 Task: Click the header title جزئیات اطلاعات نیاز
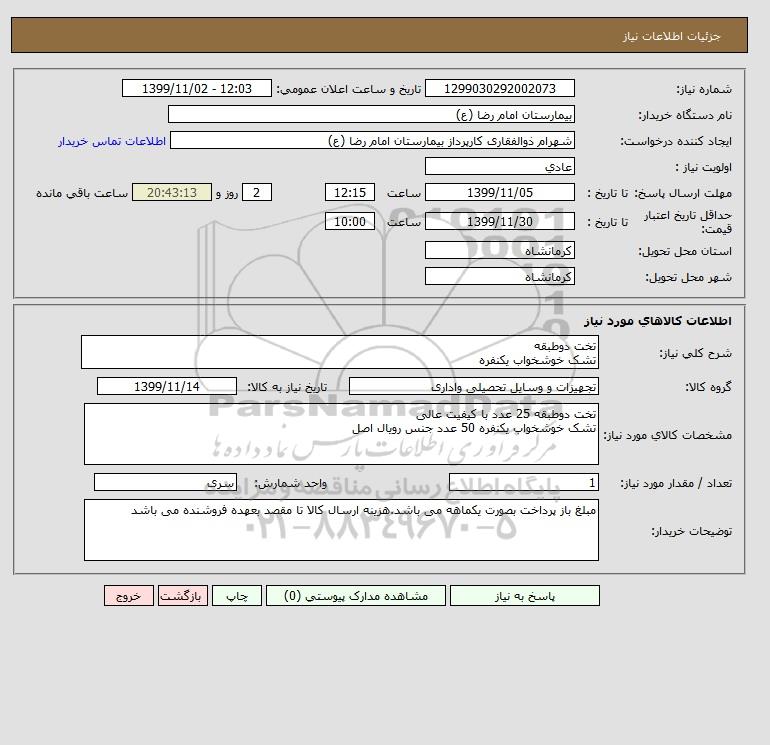click(671, 36)
